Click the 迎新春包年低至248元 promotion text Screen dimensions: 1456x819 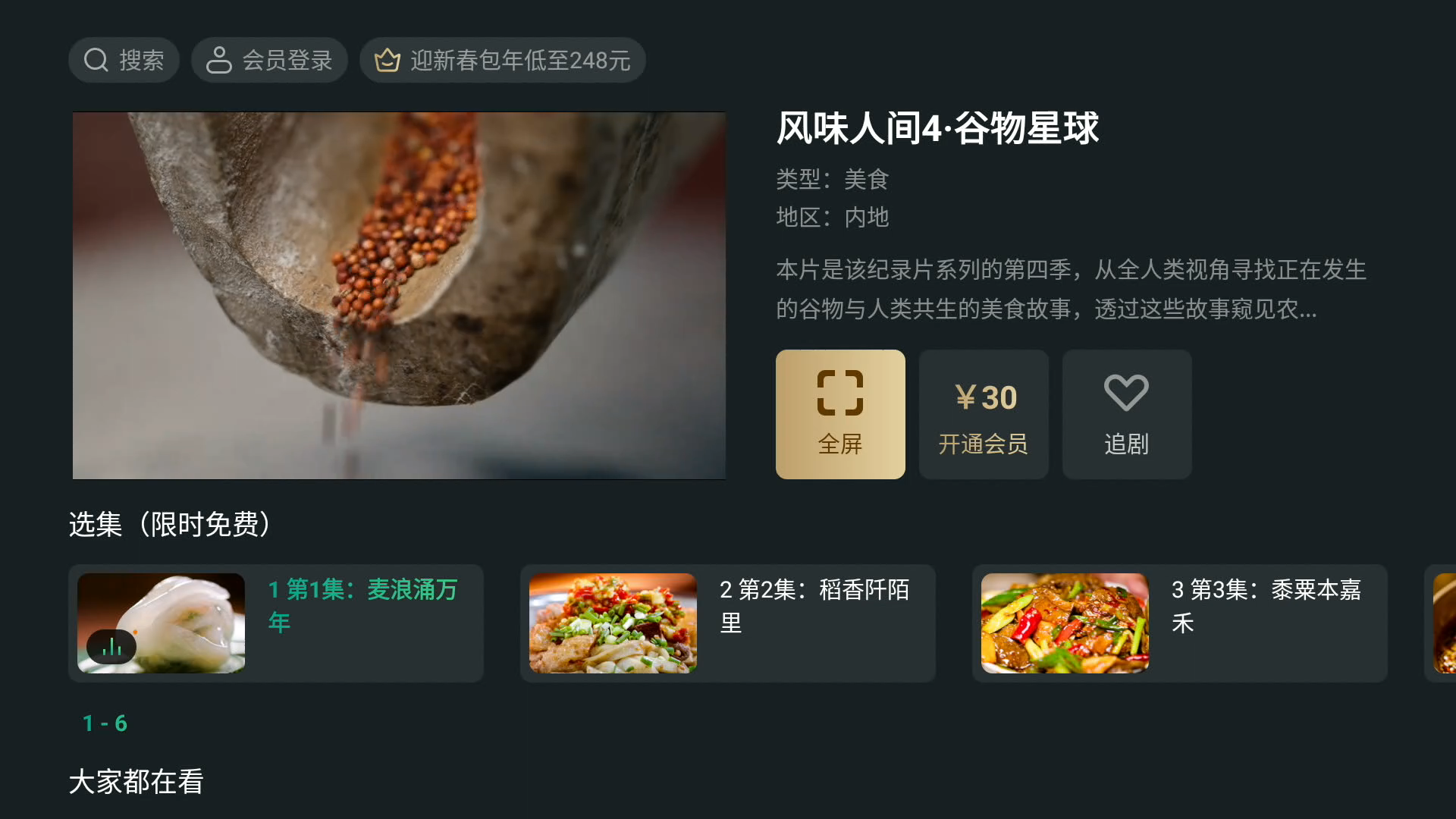pyautogui.click(x=520, y=61)
